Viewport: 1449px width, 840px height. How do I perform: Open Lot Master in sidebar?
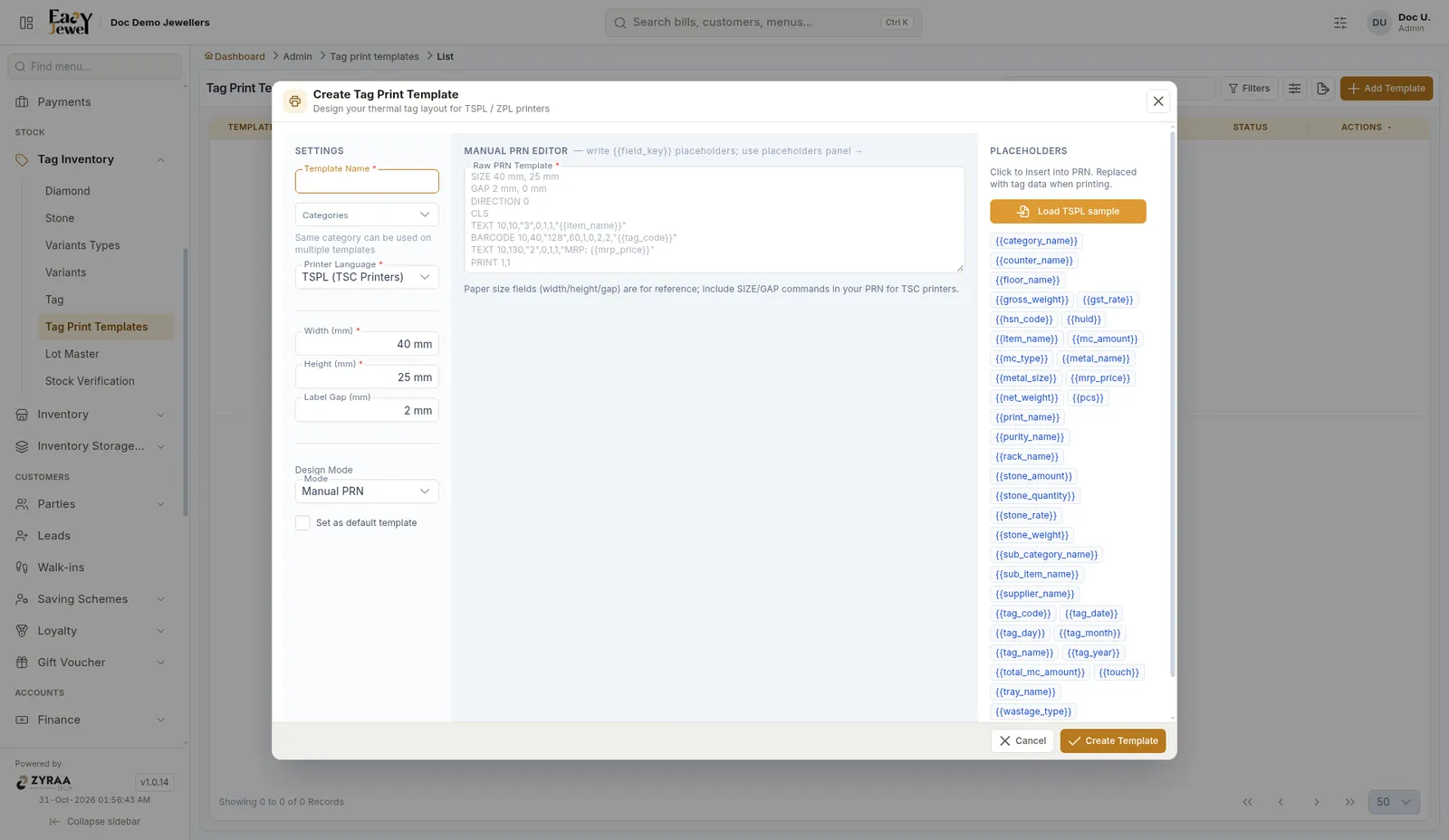72,354
